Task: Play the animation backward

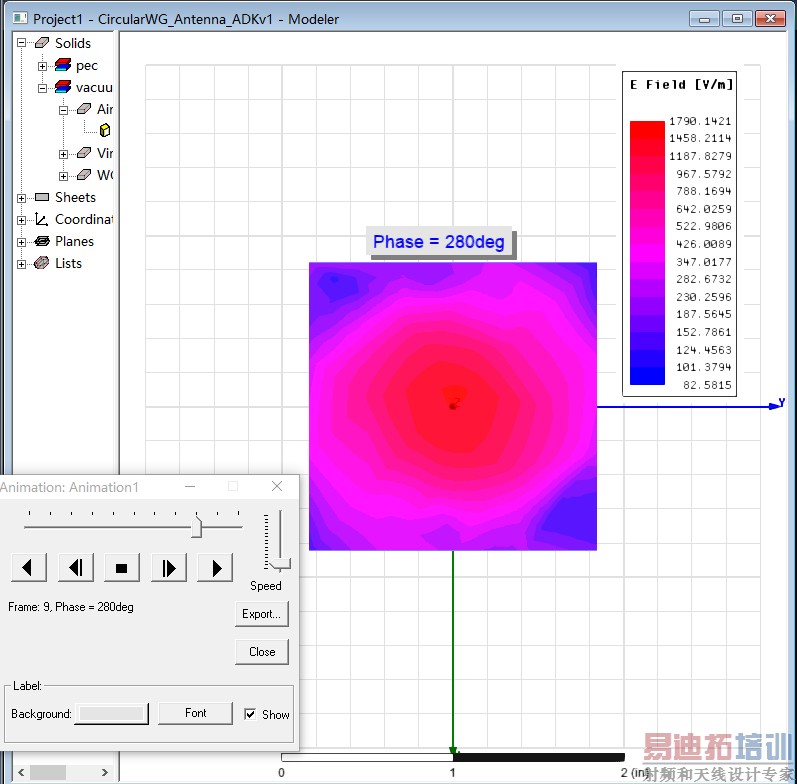Action: tap(28, 568)
